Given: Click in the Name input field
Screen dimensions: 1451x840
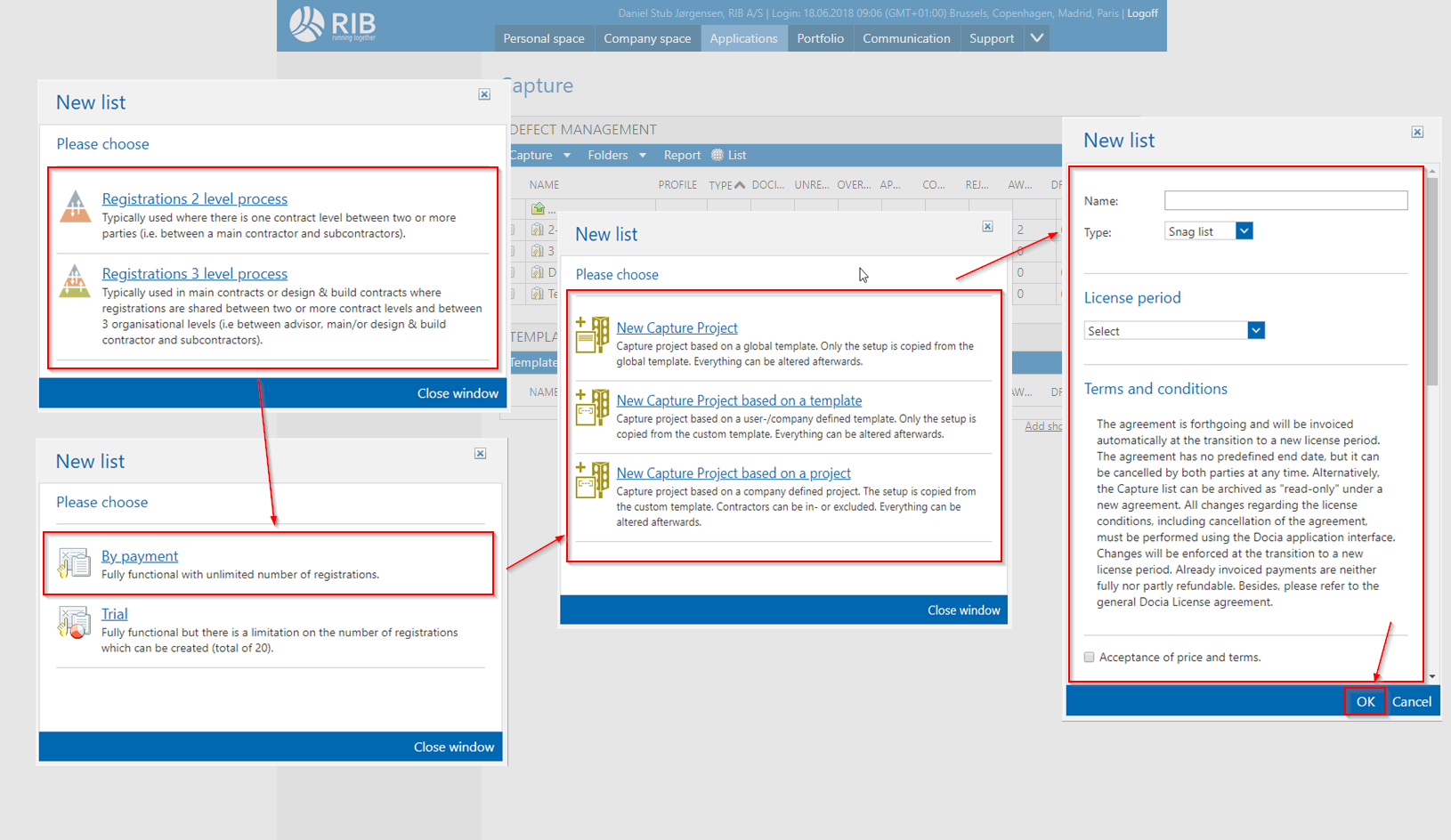Looking at the screenshot, I should 1285,201.
